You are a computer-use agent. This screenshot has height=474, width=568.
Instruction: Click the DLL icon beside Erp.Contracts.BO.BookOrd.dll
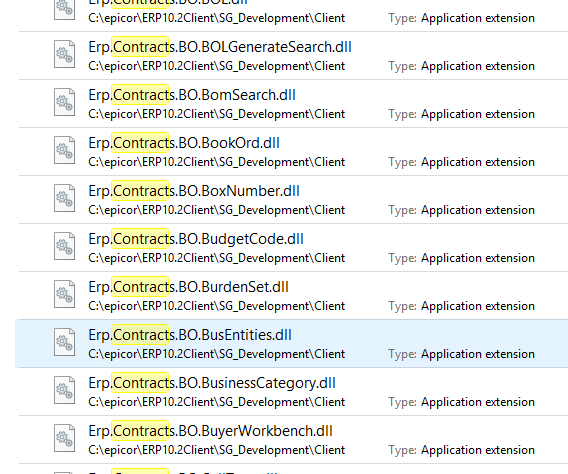pos(64,150)
